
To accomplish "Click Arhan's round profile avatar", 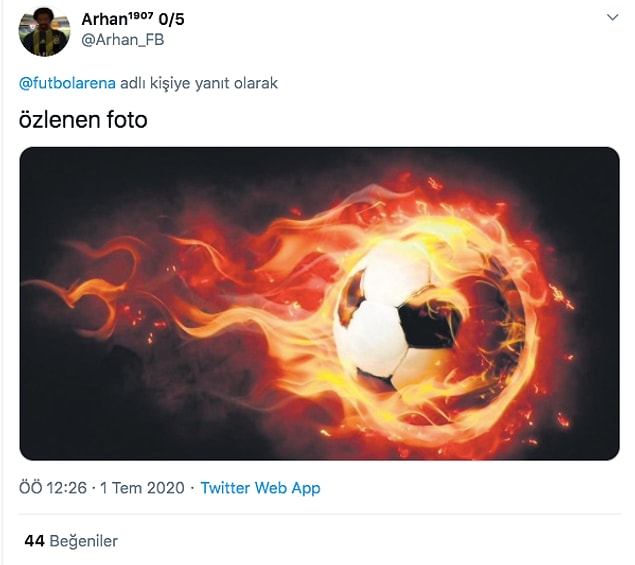I will point(44,31).
